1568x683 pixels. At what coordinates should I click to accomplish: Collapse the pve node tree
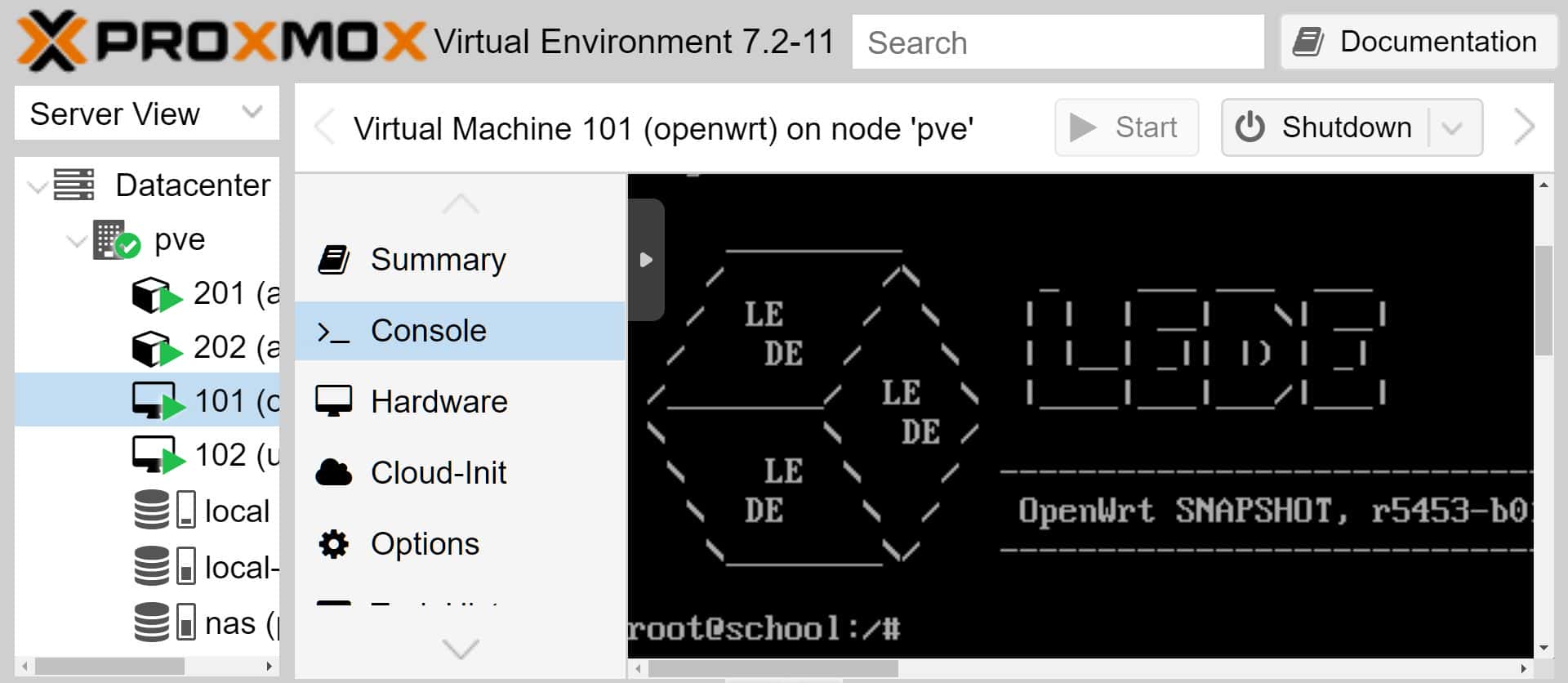pyautogui.click(x=76, y=241)
